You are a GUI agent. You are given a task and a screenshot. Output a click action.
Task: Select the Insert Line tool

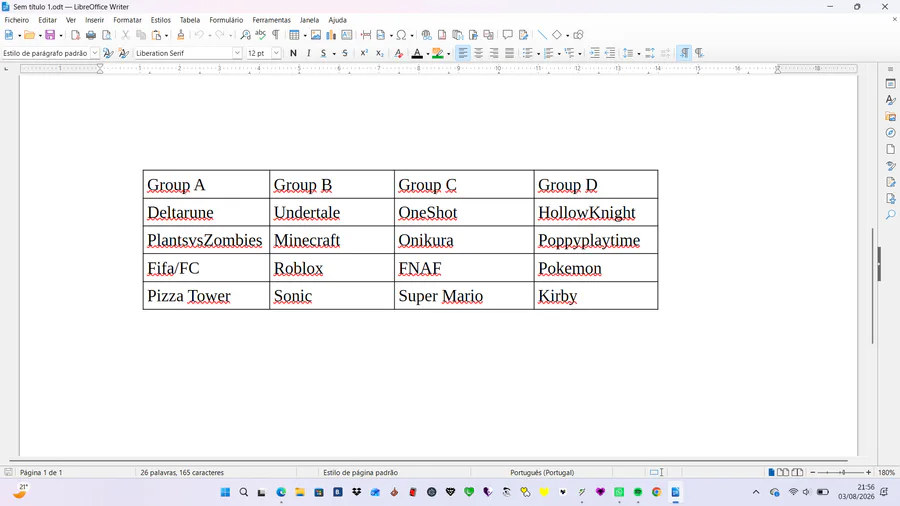coord(542,35)
